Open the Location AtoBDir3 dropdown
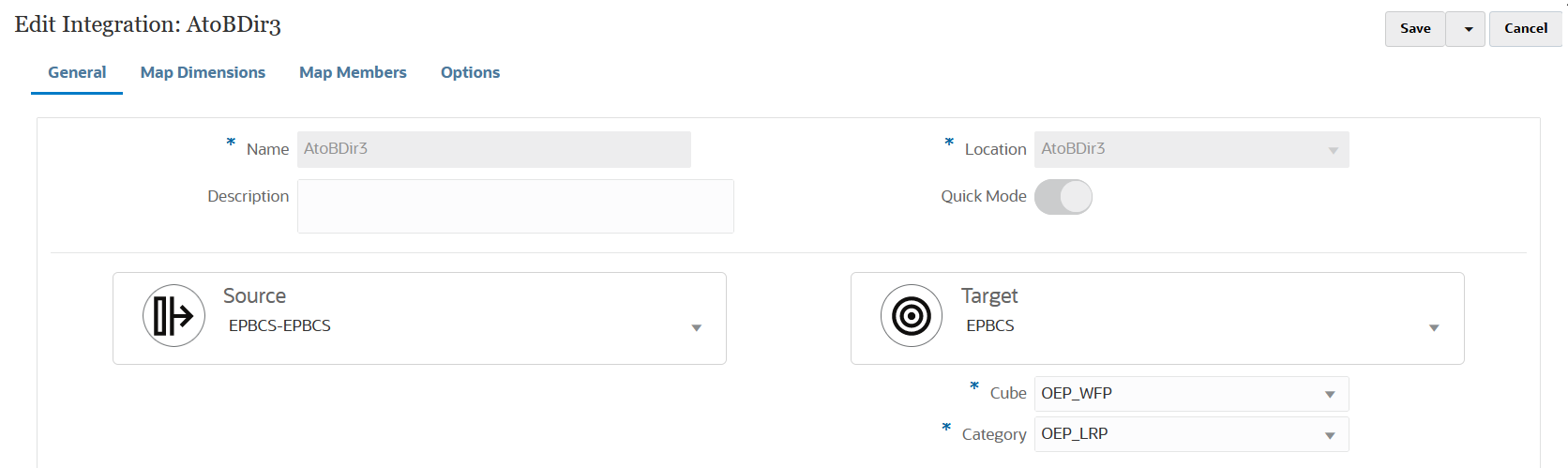 1333,150
